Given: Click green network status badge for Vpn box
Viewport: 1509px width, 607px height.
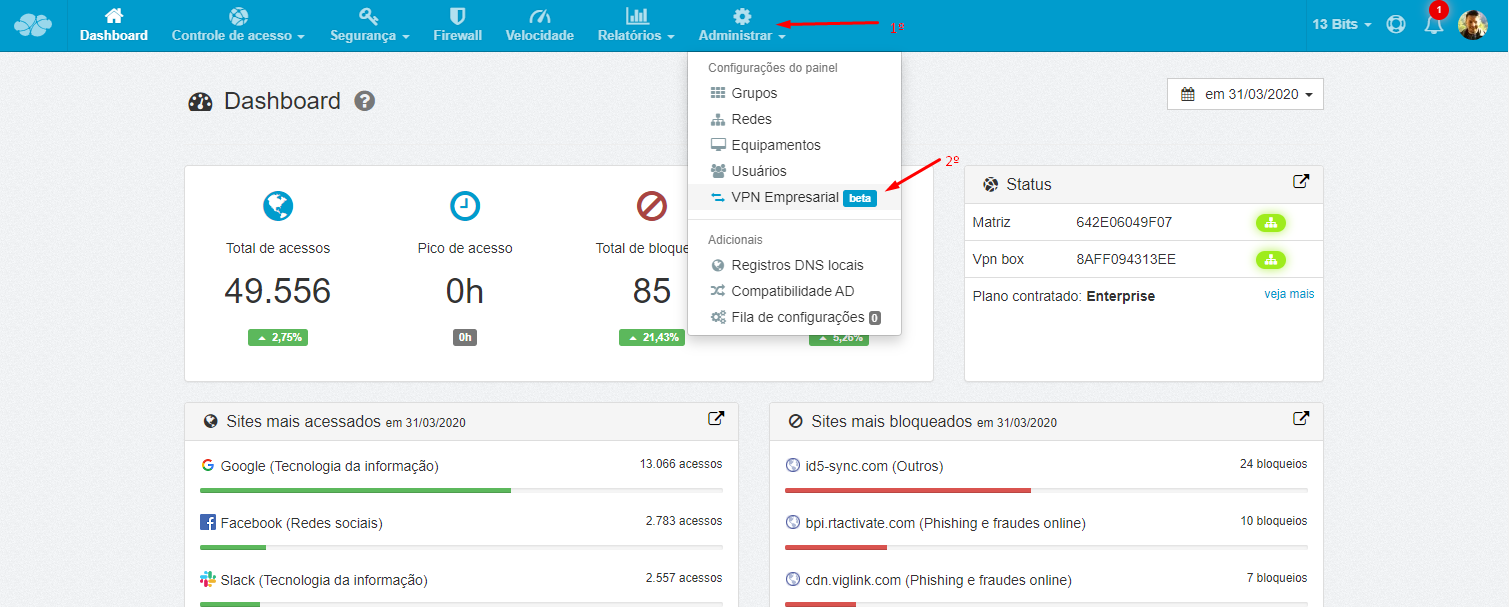Looking at the screenshot, I should [1271, 259].
